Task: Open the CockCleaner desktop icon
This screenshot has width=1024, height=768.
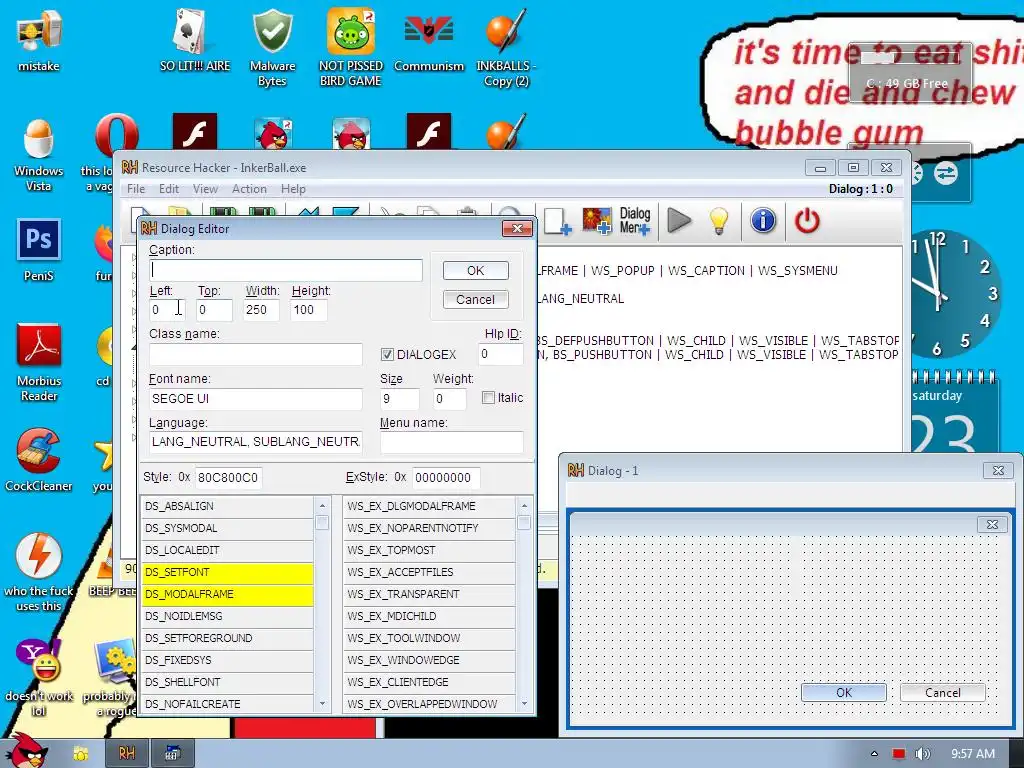Action: tap(39, 460)
